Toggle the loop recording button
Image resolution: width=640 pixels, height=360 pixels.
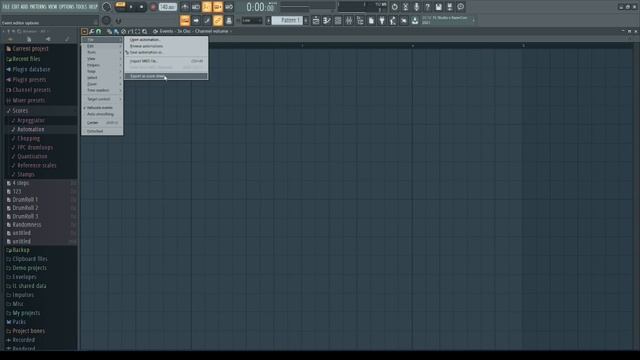coord(229,7)
